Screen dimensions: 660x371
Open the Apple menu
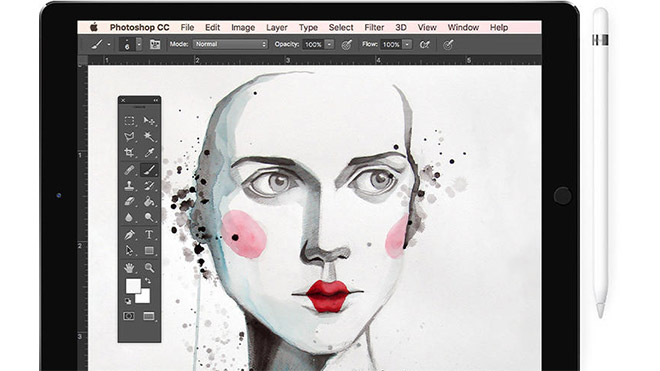(x=94, y=27)
